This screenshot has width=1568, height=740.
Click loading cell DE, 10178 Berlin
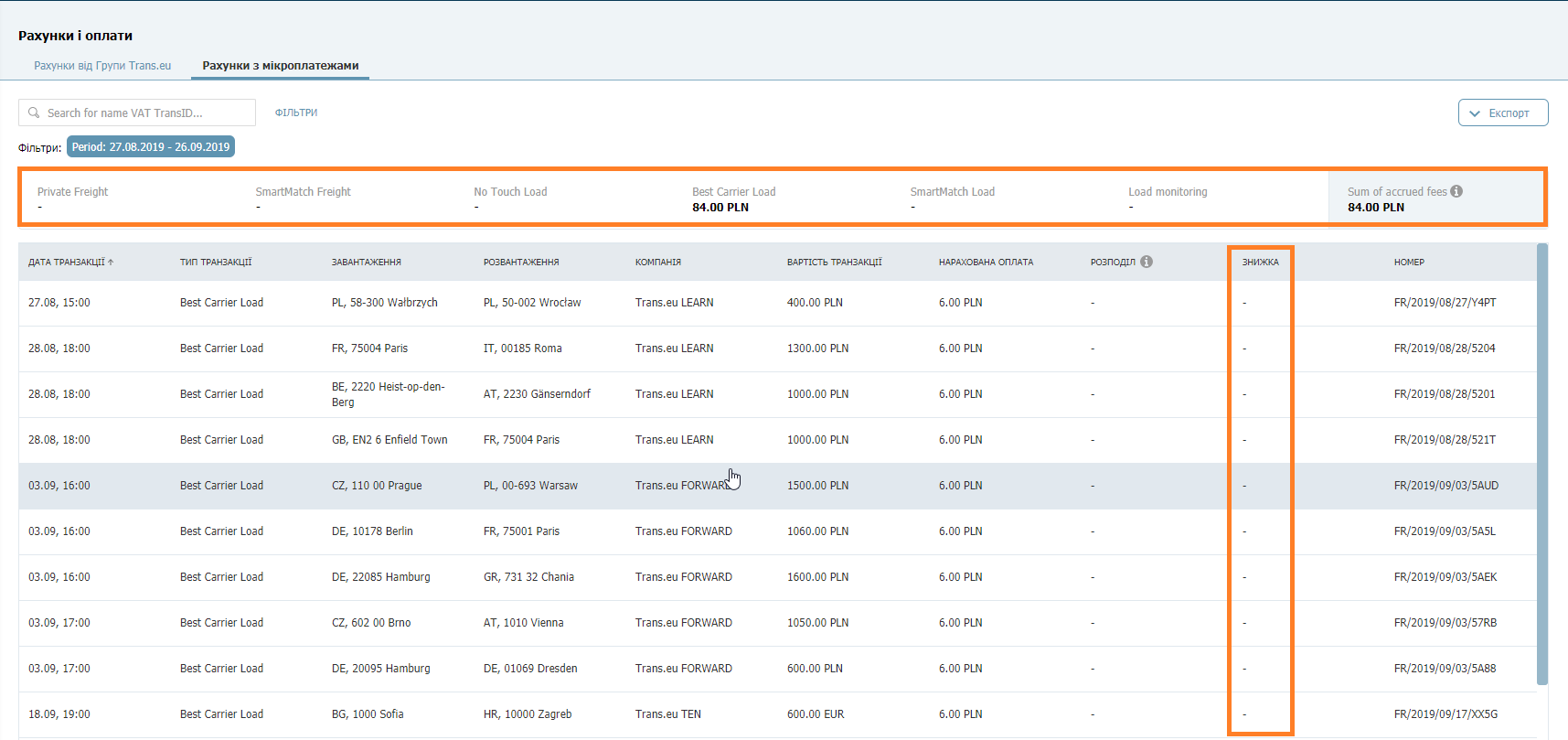click(372, 531)
